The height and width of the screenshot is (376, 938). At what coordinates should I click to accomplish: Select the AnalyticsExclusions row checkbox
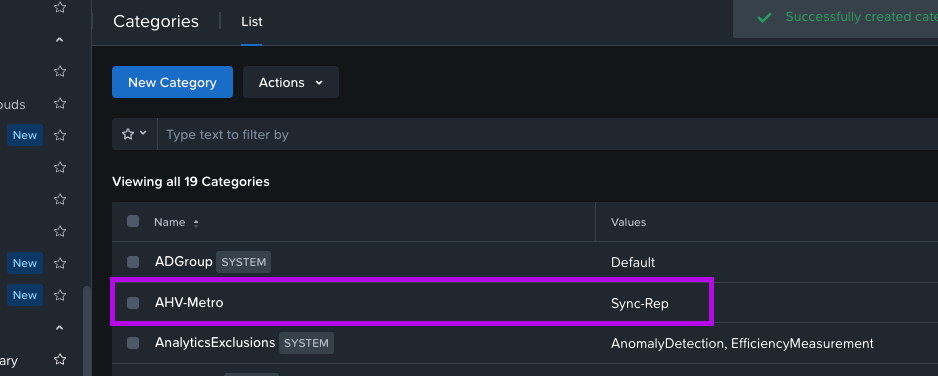pos(133,343)
